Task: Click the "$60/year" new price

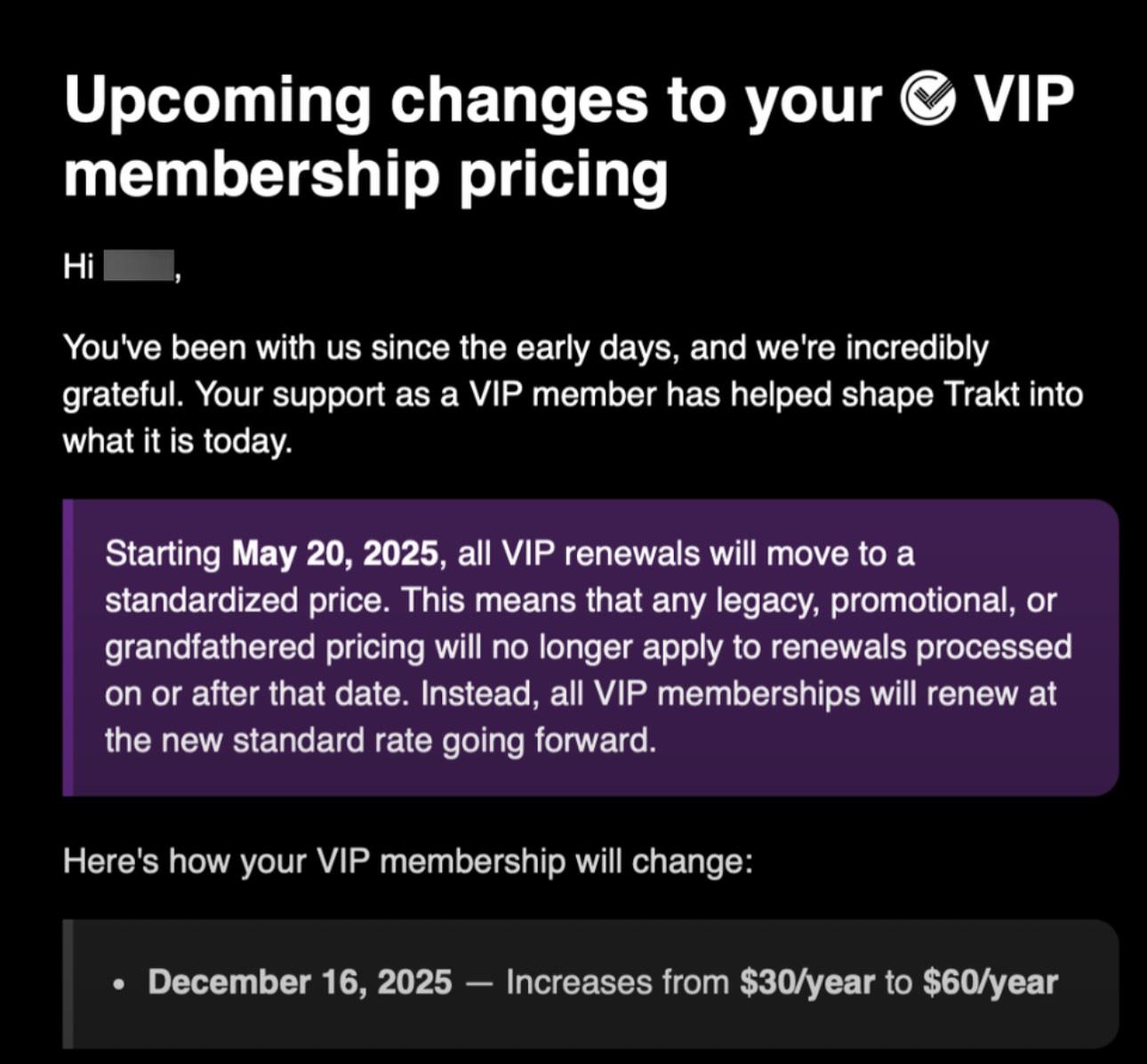Action: click(x=990, y=982)
